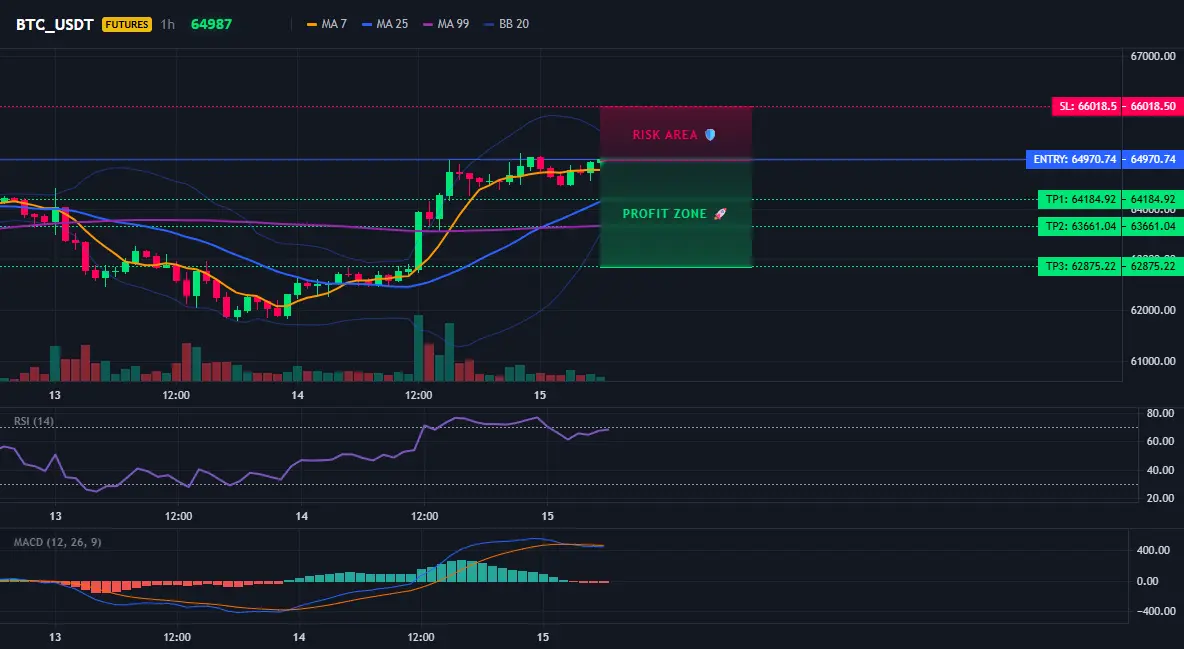
Task: Click the yellow FUTURES badge
Action: pos(127,24)
